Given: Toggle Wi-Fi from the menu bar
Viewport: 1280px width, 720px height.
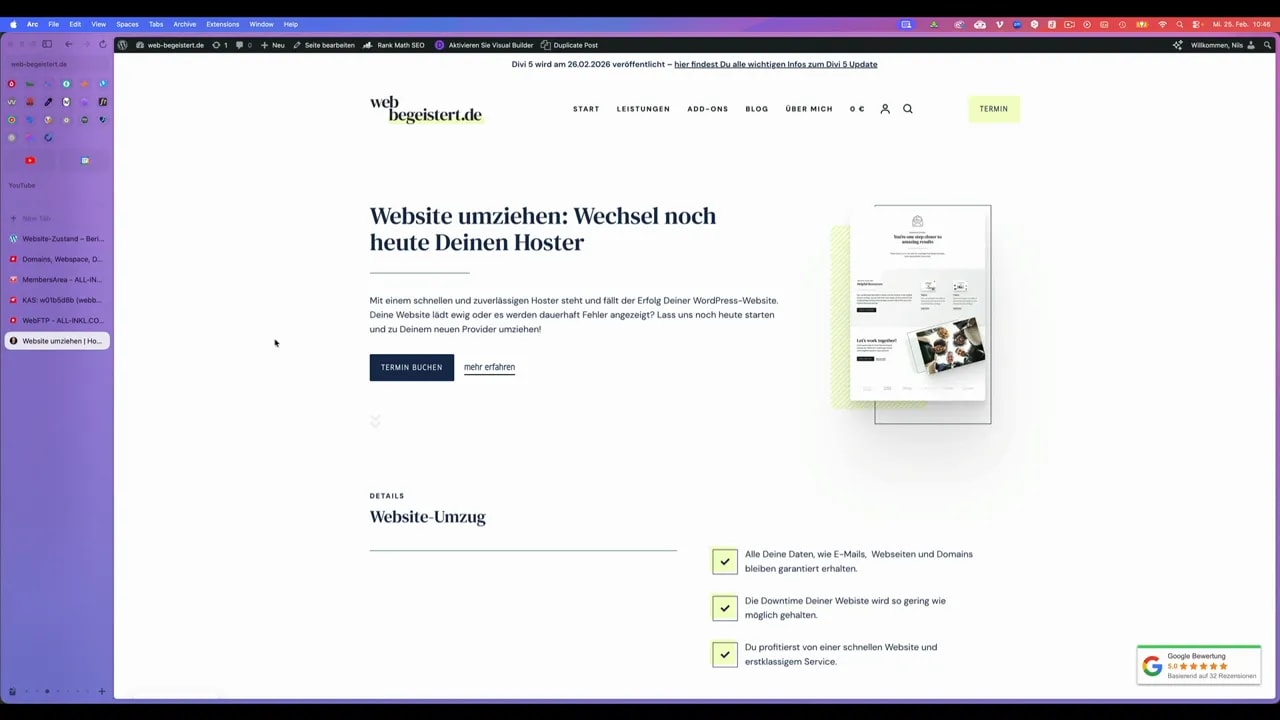Looking at the screenshot, I should pyautogui.click(x=1162, y=24).
